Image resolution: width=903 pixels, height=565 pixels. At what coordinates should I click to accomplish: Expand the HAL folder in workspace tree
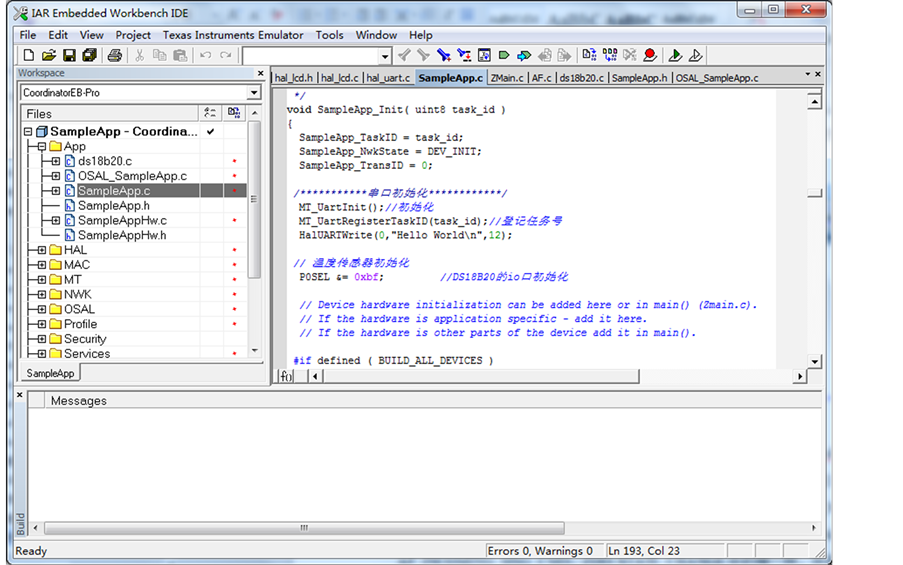click(41, 250)
